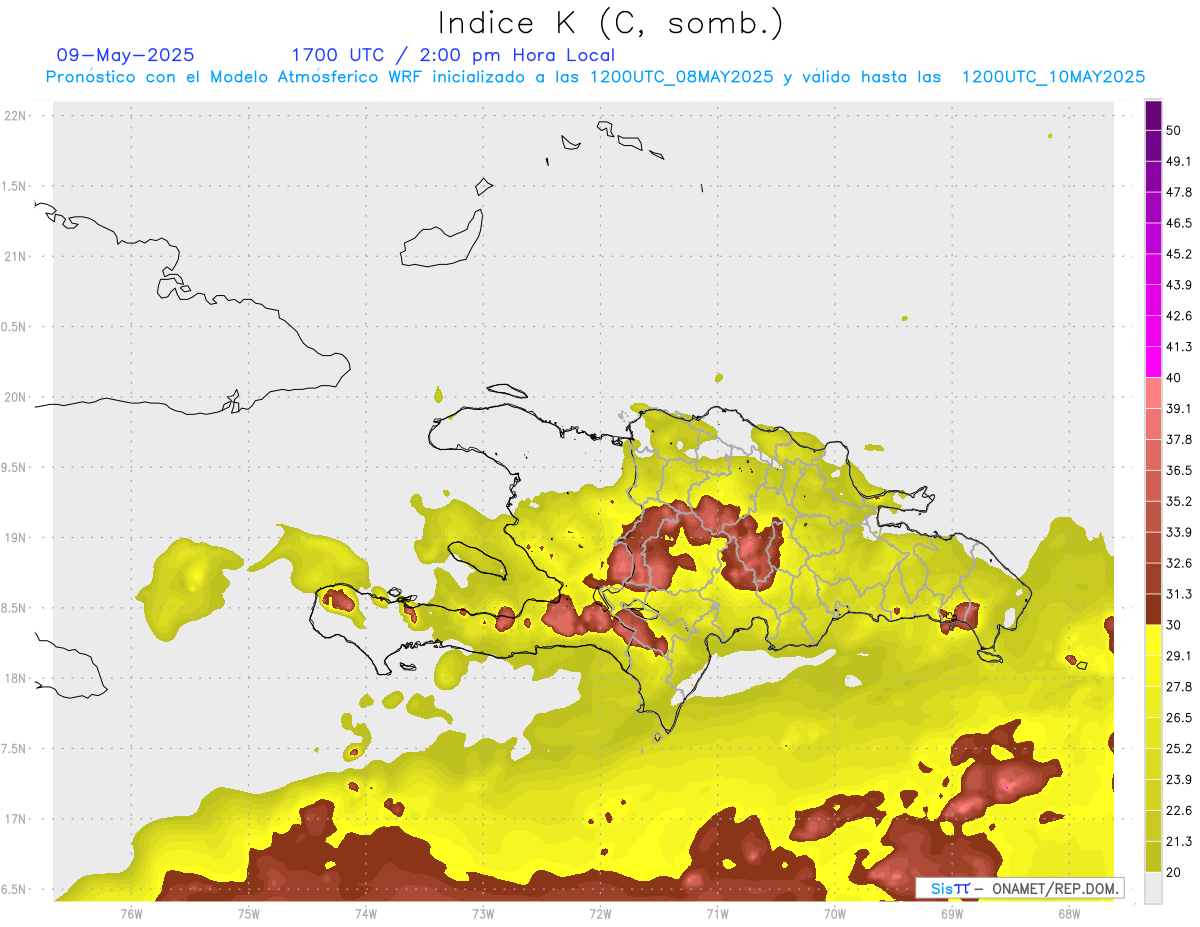Click the latitude label "22N"
This screenshot has height=927, width=1200.
(15, 116)
